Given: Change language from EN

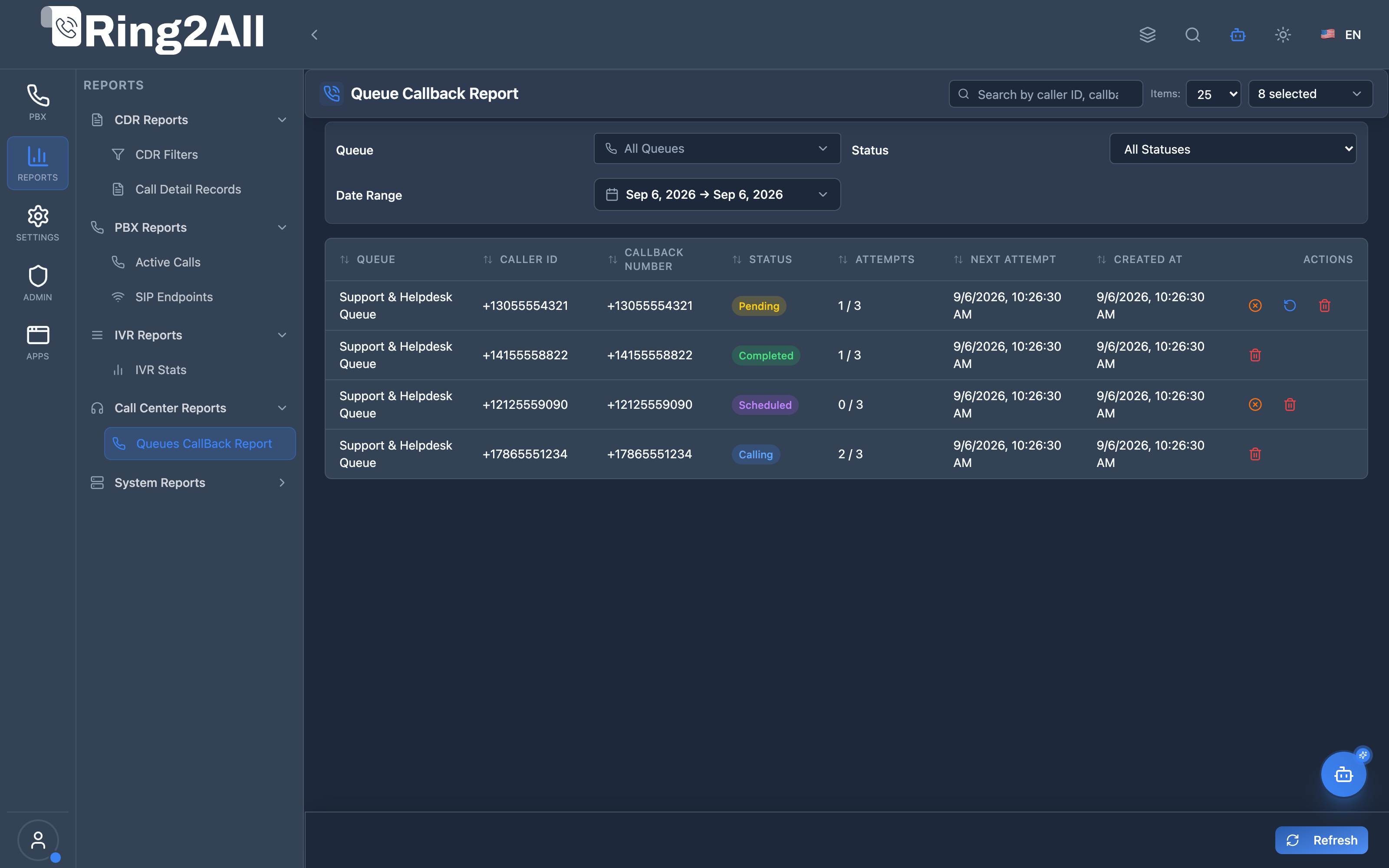Looking at the screenshot, I should coord(1340,34).
